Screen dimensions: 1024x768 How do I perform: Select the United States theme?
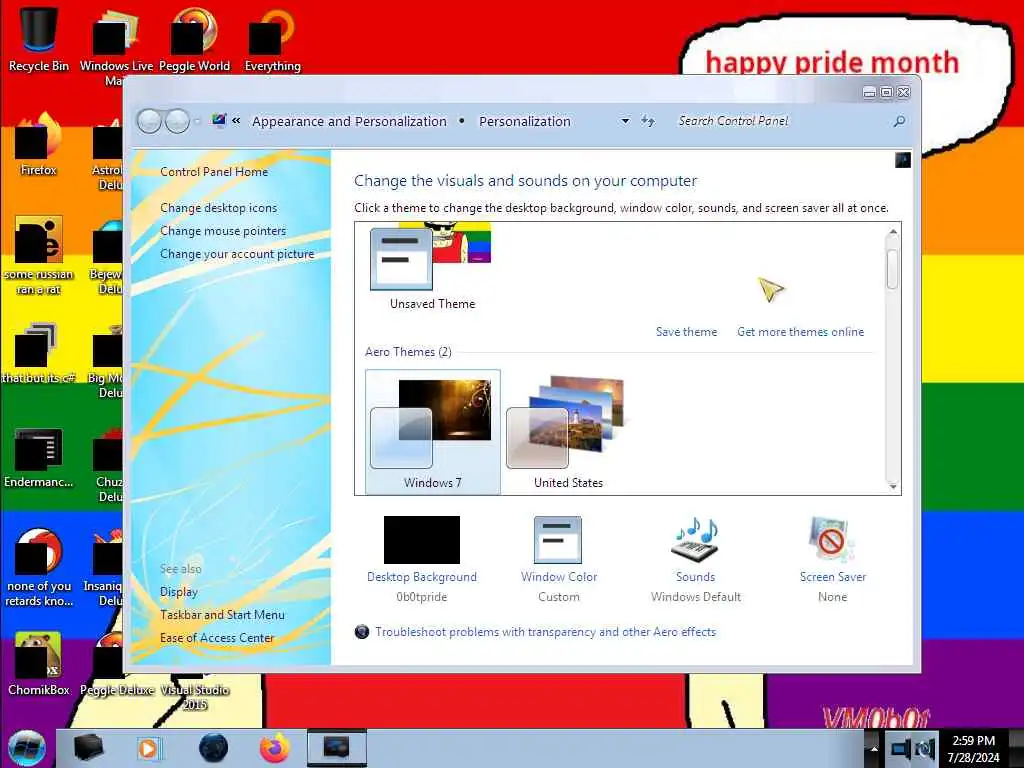(x=568, y=432)
